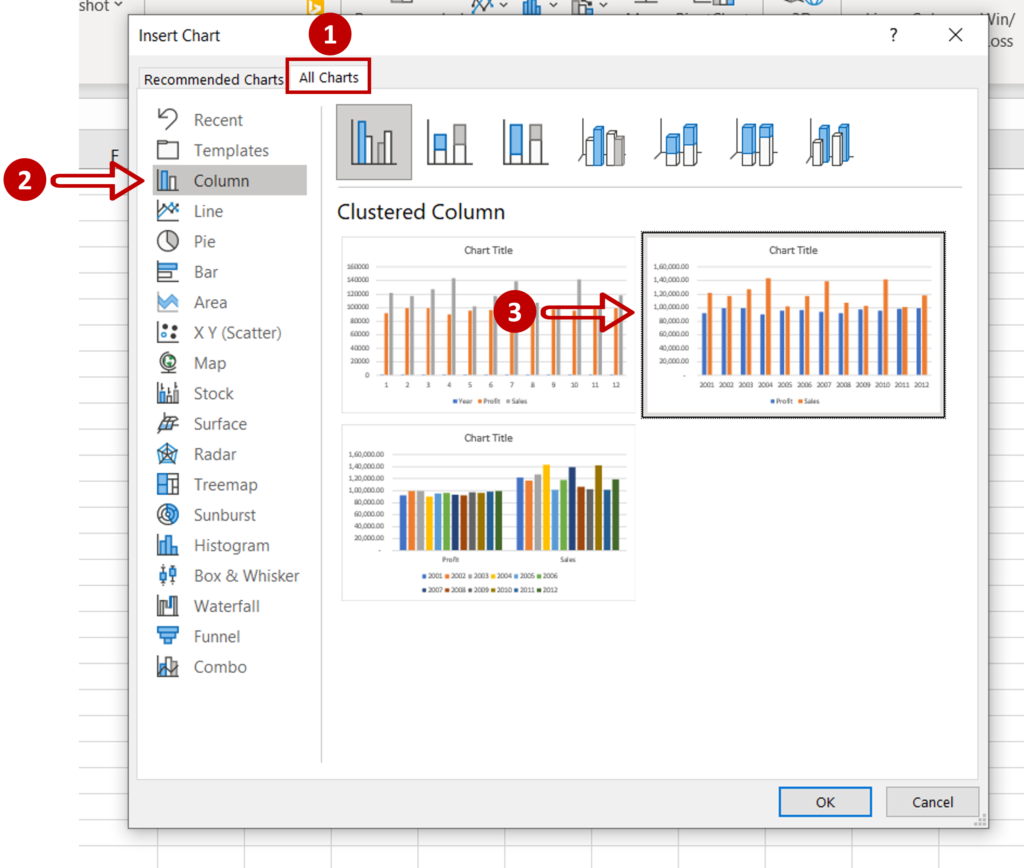Switch to the Recommended Charts tab

pos(213,79)
